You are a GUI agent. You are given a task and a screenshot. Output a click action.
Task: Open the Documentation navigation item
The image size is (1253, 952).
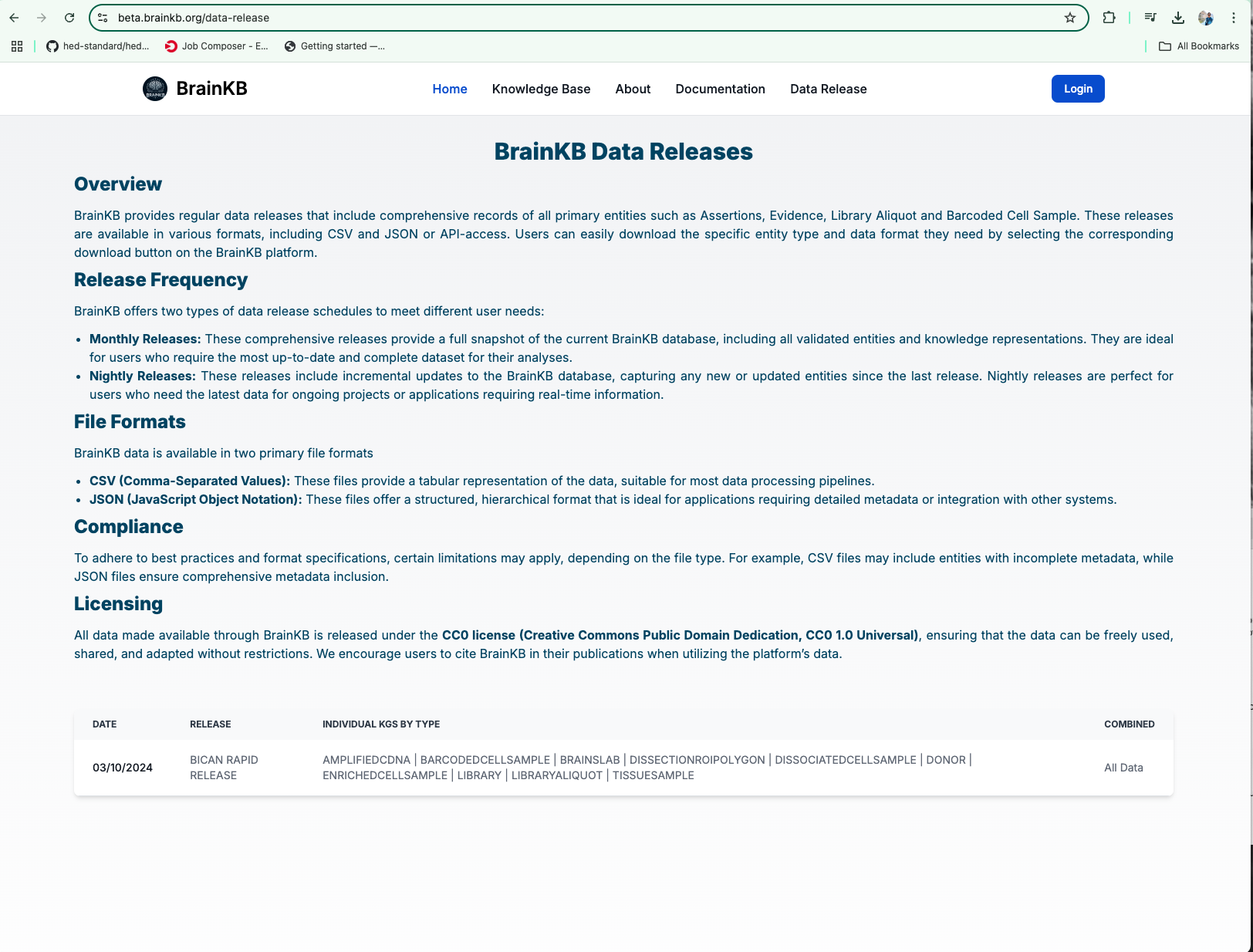pyautogui.click(x=720, y=89)
